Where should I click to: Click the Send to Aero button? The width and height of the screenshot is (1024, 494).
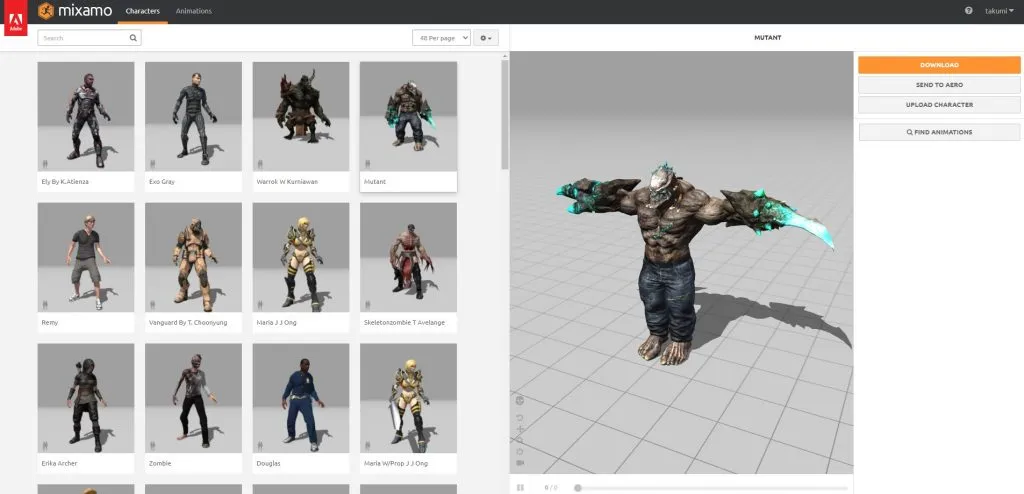coord(939,85)
